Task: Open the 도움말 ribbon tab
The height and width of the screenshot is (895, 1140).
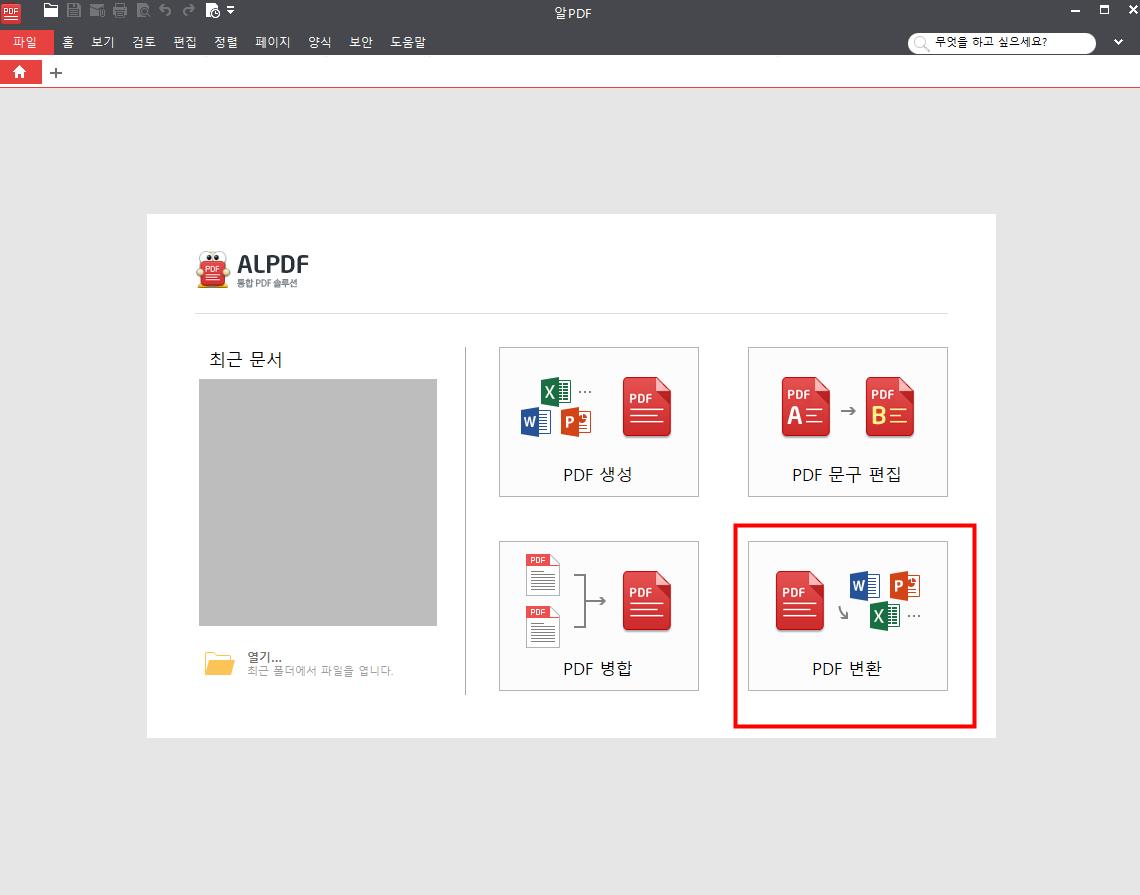Action: coord(408,42)
